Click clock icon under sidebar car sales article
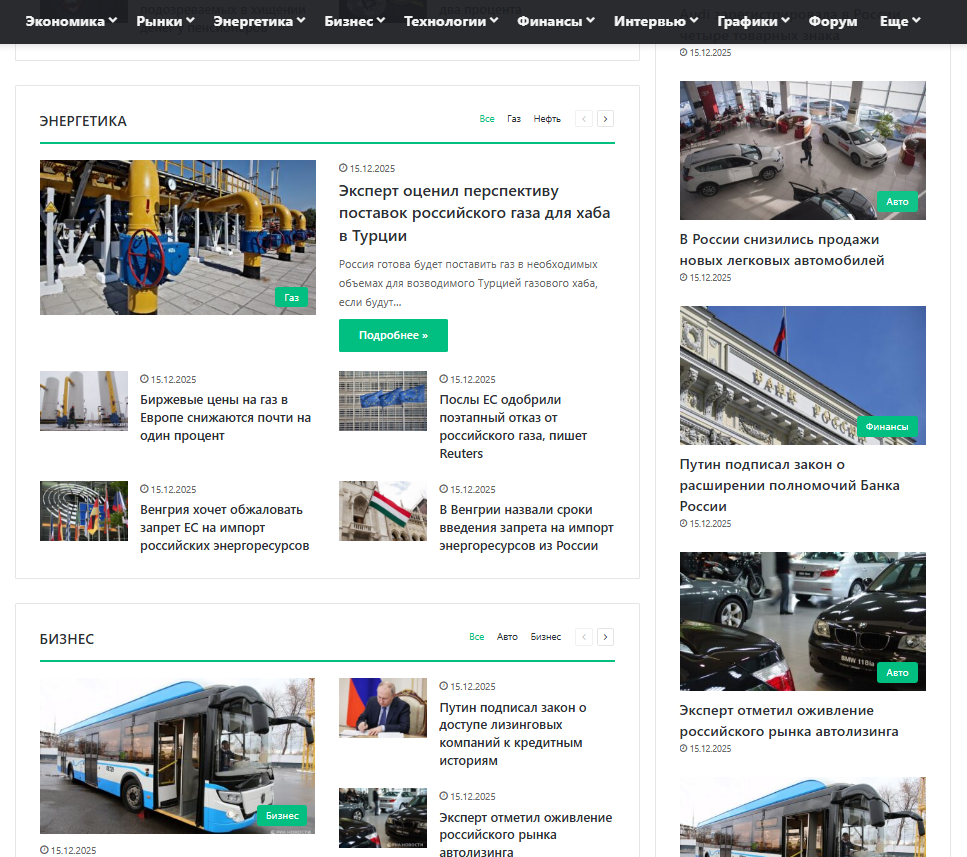 683,277
